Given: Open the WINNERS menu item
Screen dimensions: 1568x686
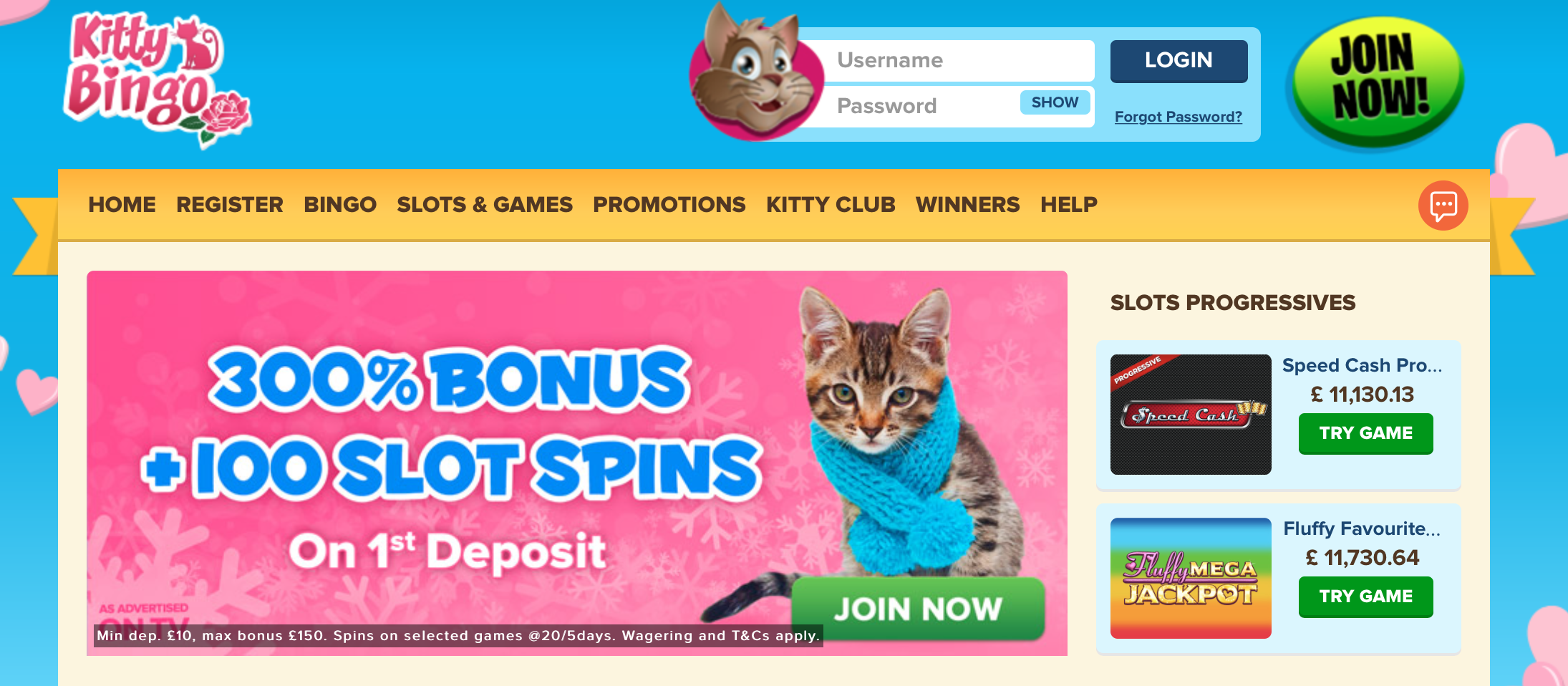Looking at the screenshot, I should pos(967,205).
